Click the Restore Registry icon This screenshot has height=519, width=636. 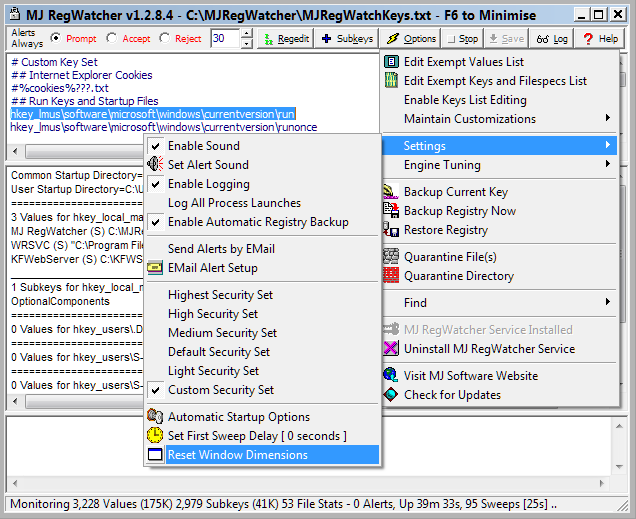[391, 229]
